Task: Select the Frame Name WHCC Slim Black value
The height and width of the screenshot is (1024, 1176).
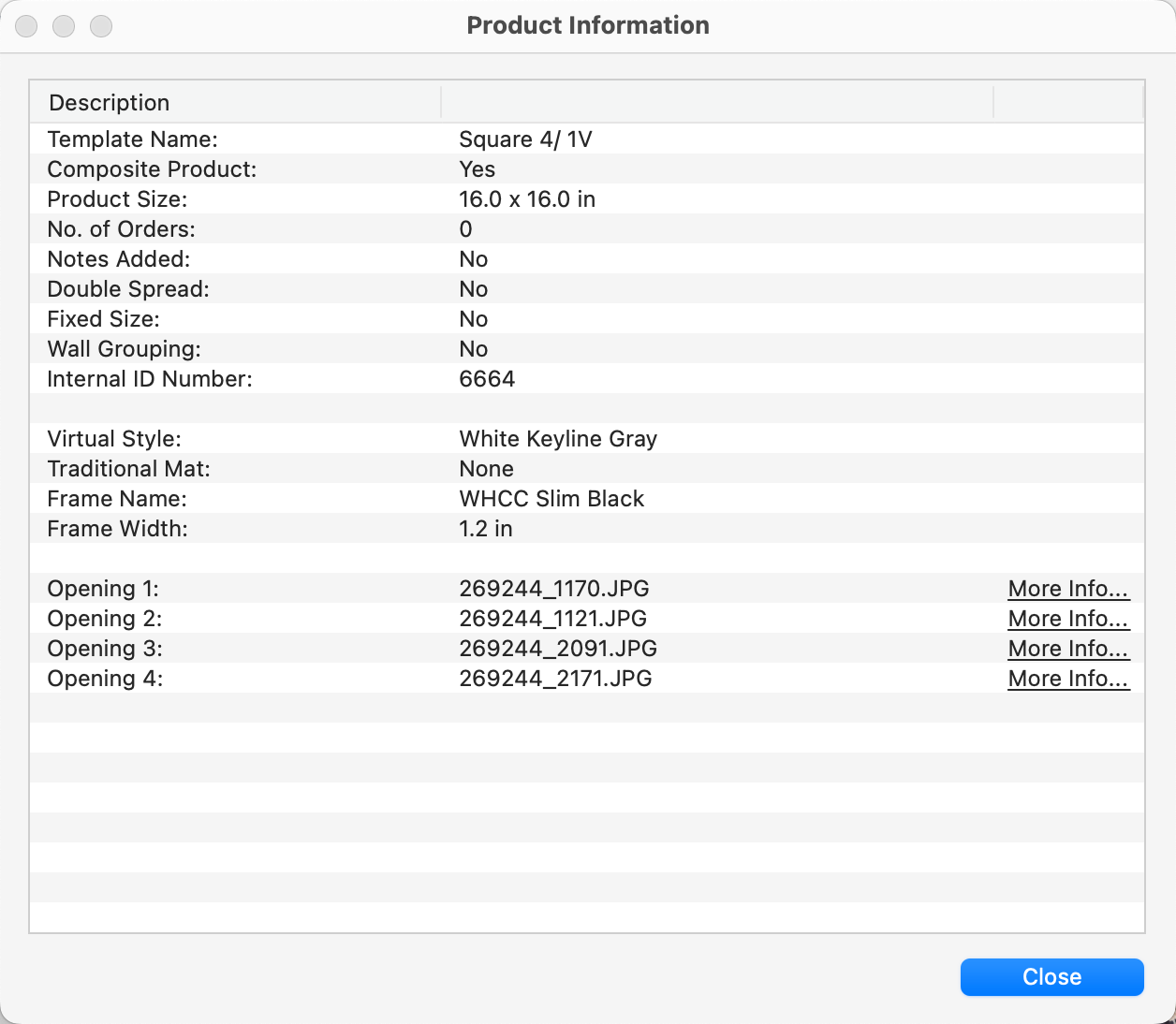Action: click(x=551, y=499)
